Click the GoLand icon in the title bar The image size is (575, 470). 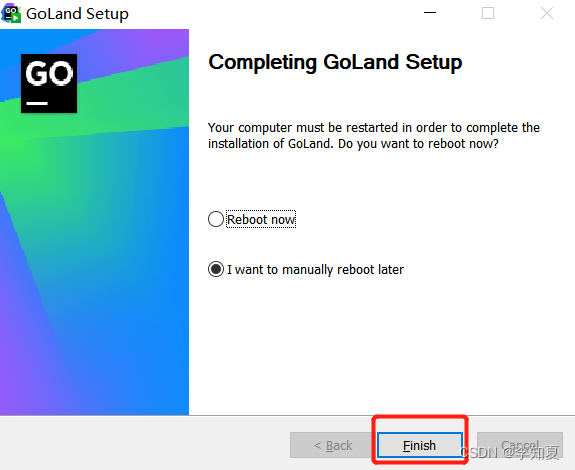click(11, 13)
